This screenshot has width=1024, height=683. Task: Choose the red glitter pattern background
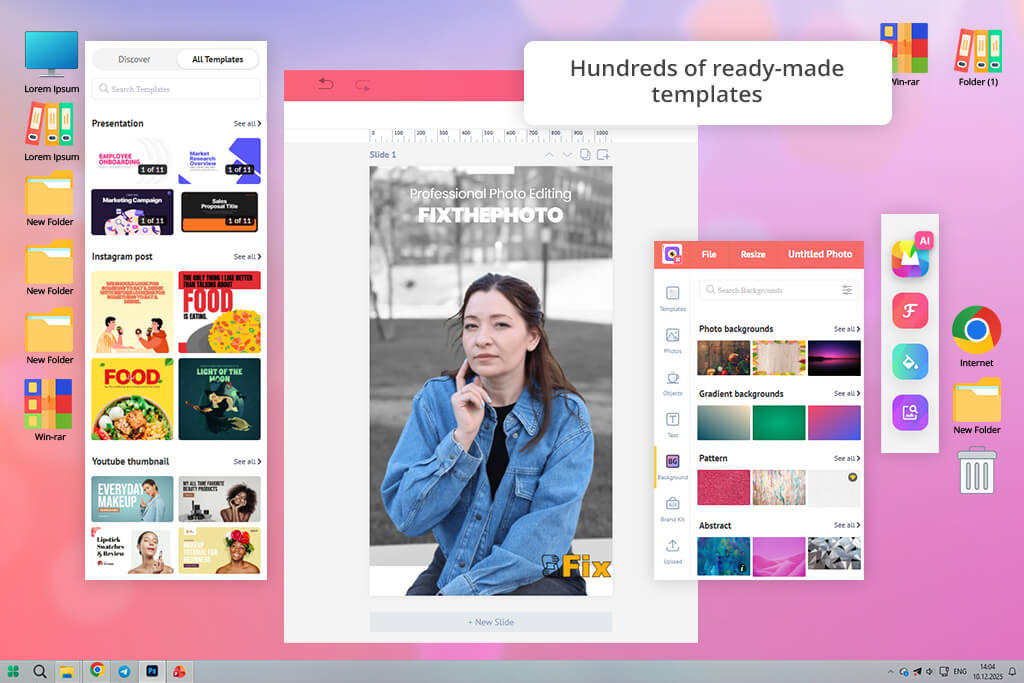[724, 488]
